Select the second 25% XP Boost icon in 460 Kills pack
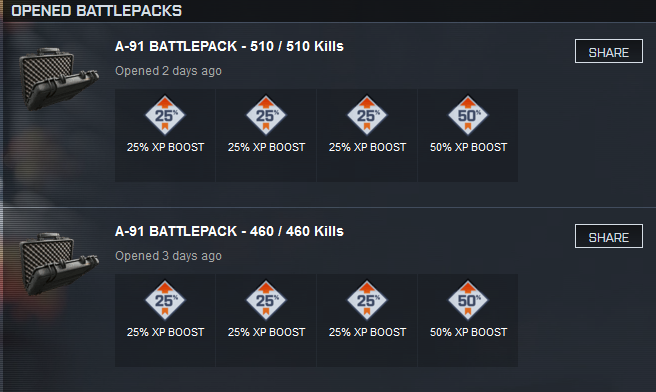Image resolution: width=656 pixels, height=392 pixels. (266, 300)
